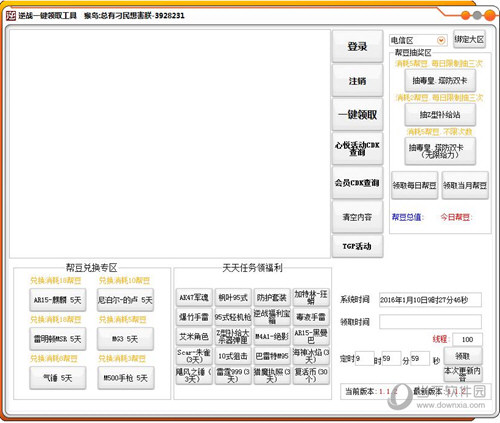Viewport: 500px width, 423px height.
Task: Click the 注销 logout button
Action: (357, 81)
